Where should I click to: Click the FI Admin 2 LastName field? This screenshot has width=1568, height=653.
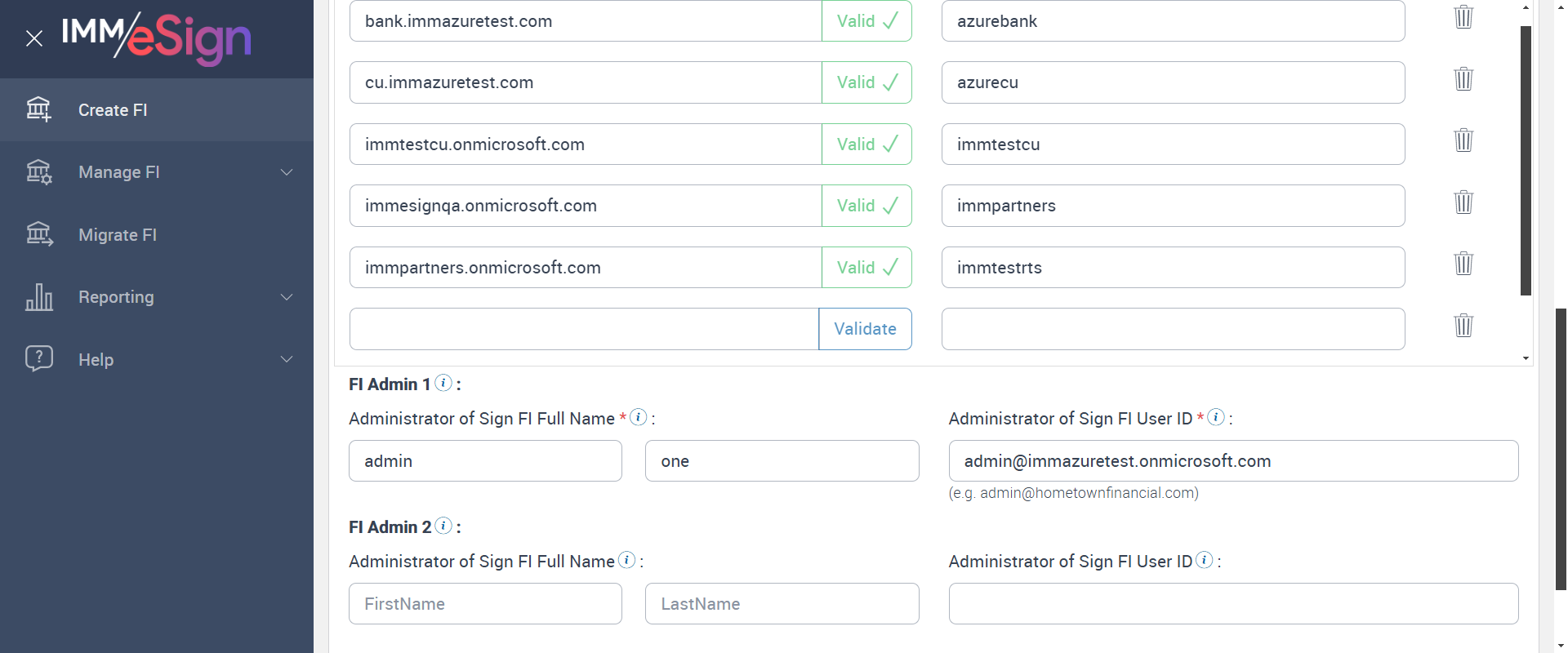[782, 604]
